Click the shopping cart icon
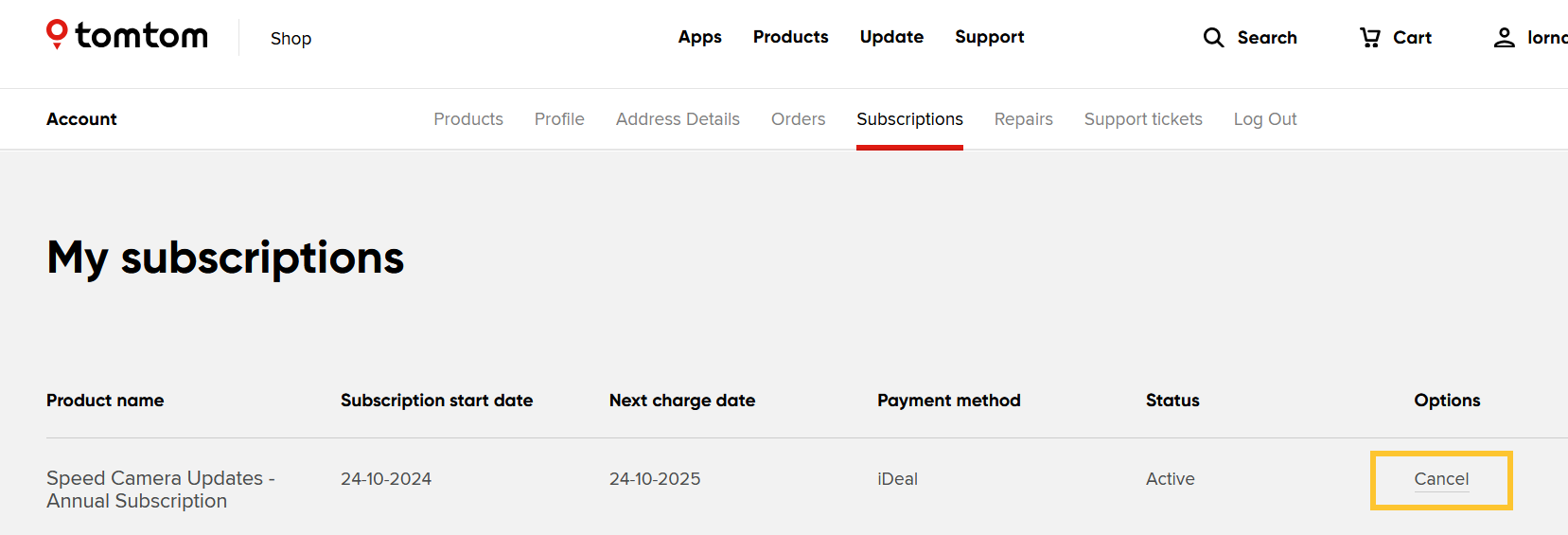This screenshot has width=1568, height=535. click(x=1369, y=38)
